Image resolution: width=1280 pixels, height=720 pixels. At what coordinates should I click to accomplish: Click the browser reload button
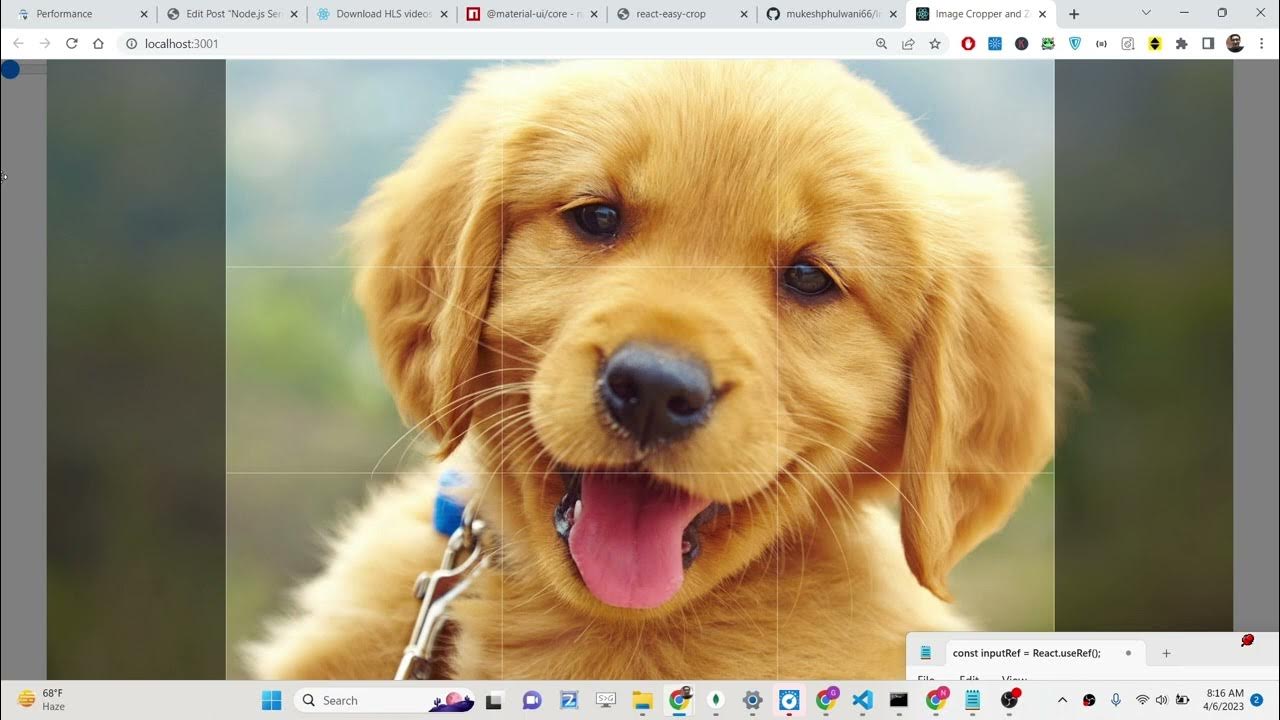tap(71, 44)
